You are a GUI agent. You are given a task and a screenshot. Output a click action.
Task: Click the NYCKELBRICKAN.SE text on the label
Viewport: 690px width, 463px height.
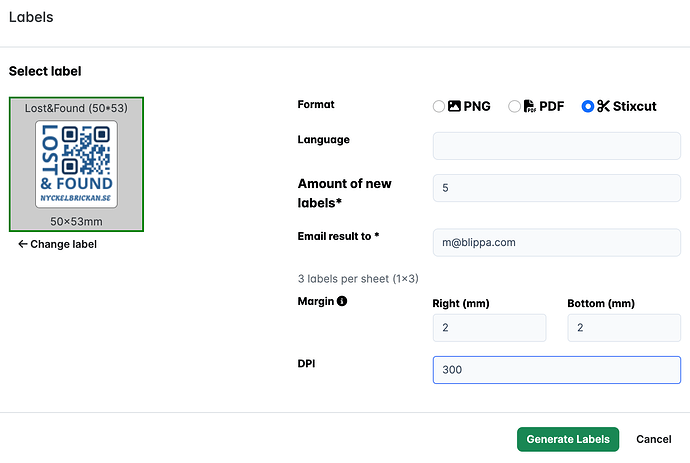(76, 198)
